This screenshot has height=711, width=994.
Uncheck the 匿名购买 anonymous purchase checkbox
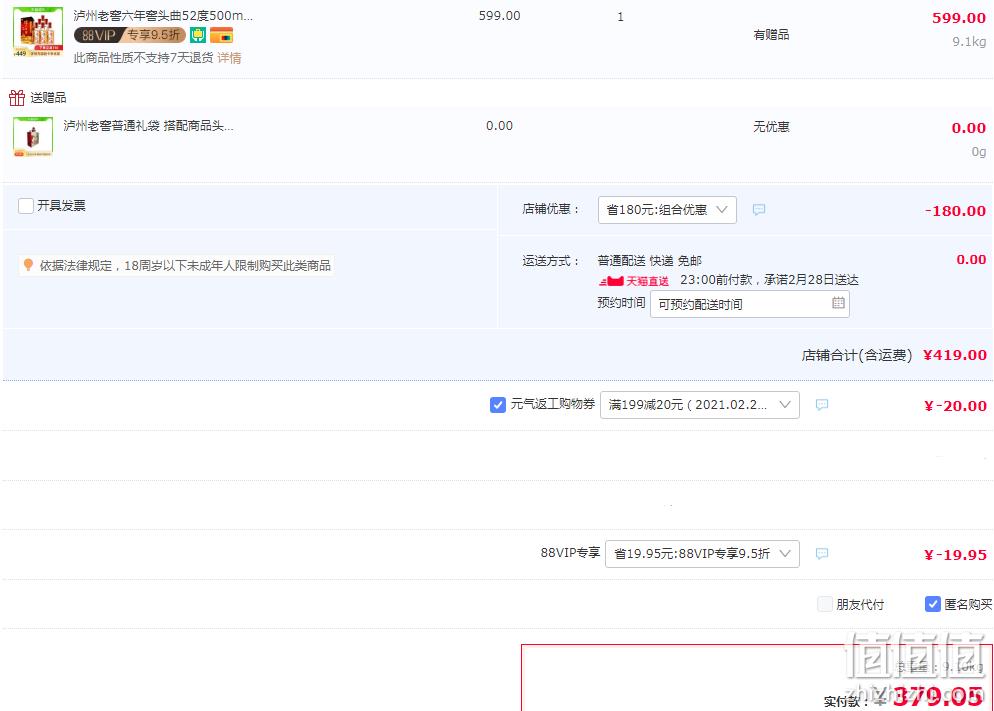pyautogui.click(x=932, y=604)
